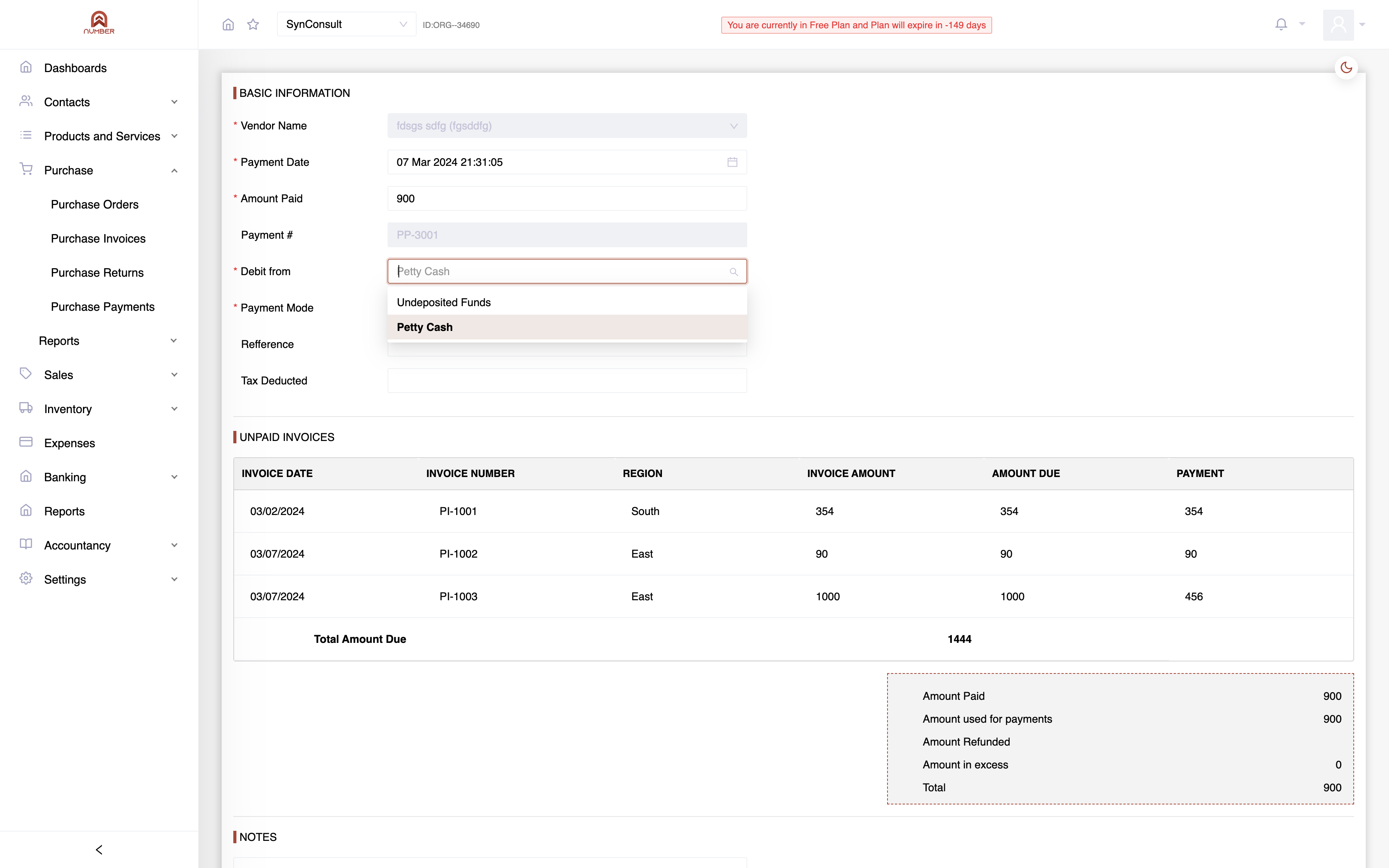
Task: Click the free plan expiry notice
Action: (x=856, y=25)
